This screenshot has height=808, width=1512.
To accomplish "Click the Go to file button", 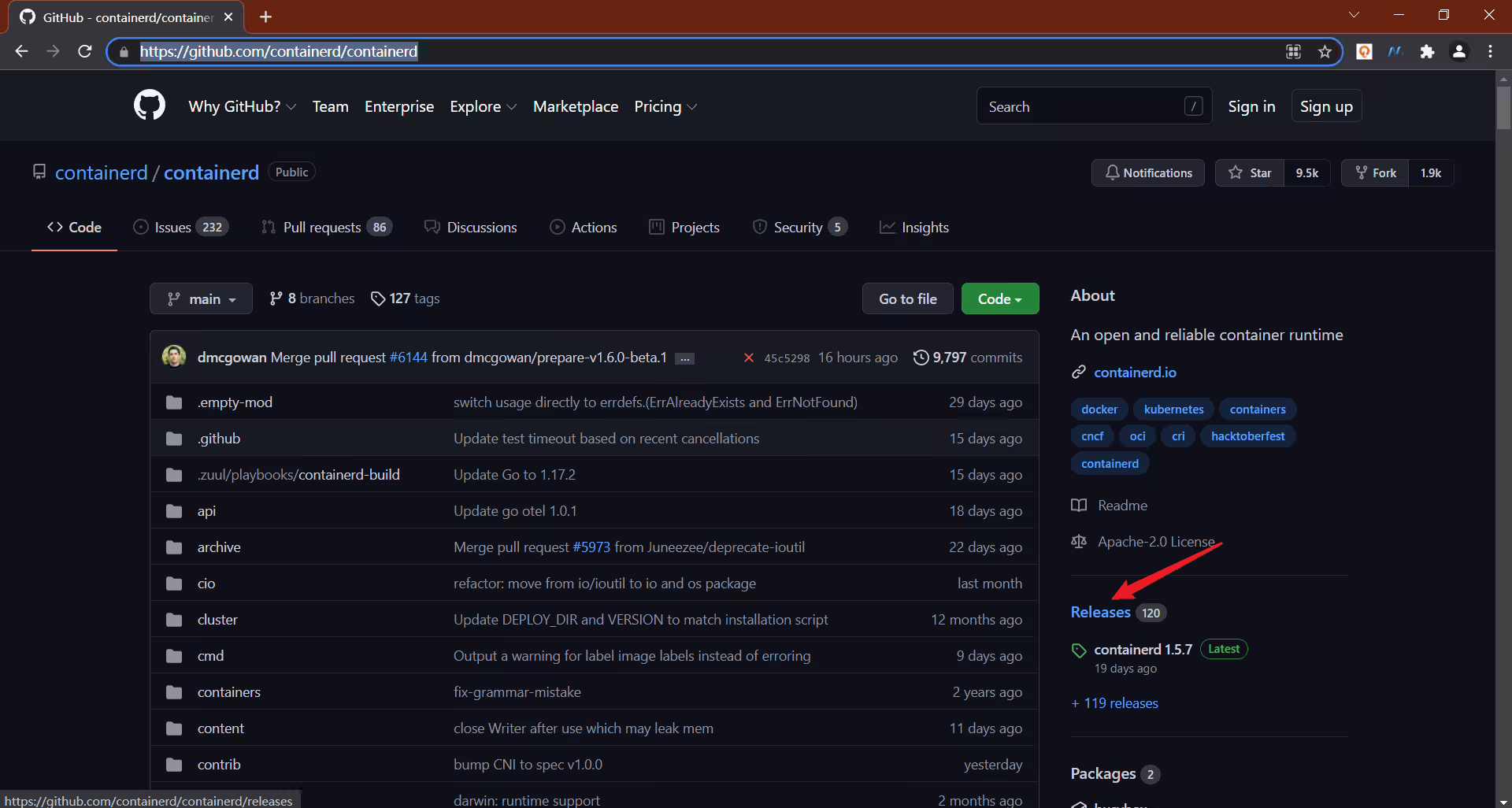I will (908, 298).
